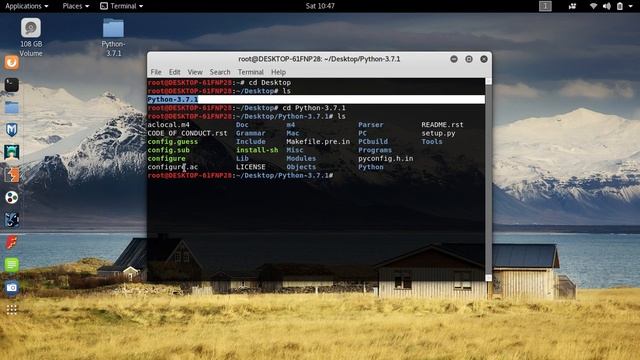Screen dimensions: 640x360
Task: Click the PCbuild directory name
Action: point(373,142)
